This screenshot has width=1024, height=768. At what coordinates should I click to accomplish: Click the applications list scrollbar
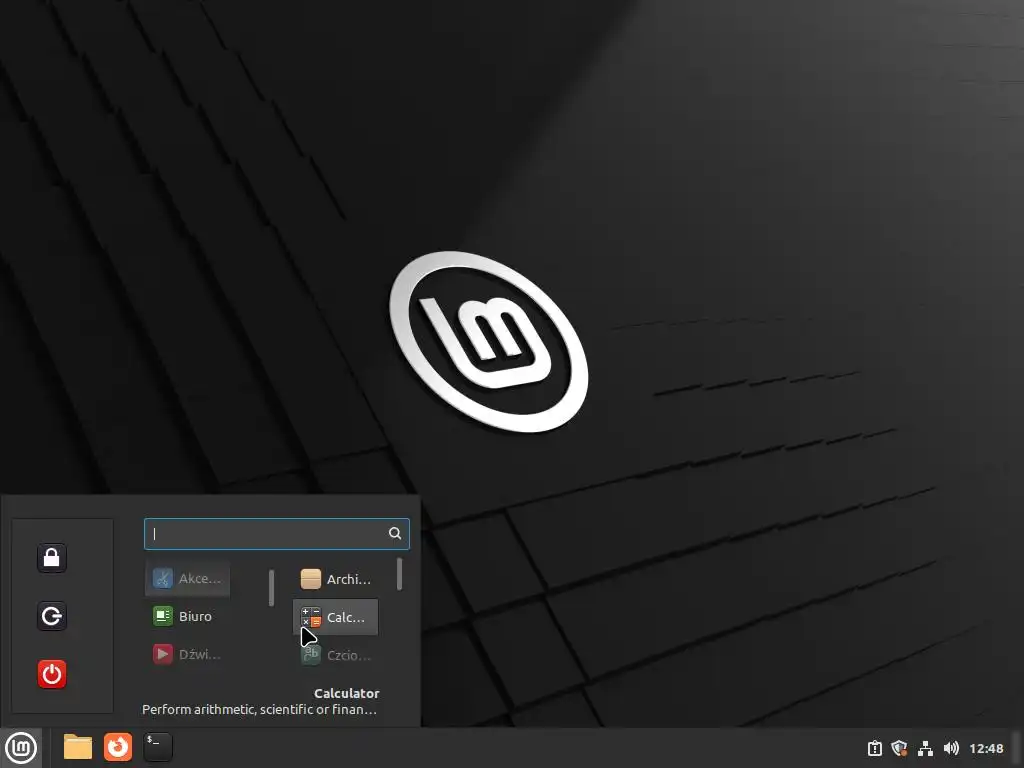(399, 574)
